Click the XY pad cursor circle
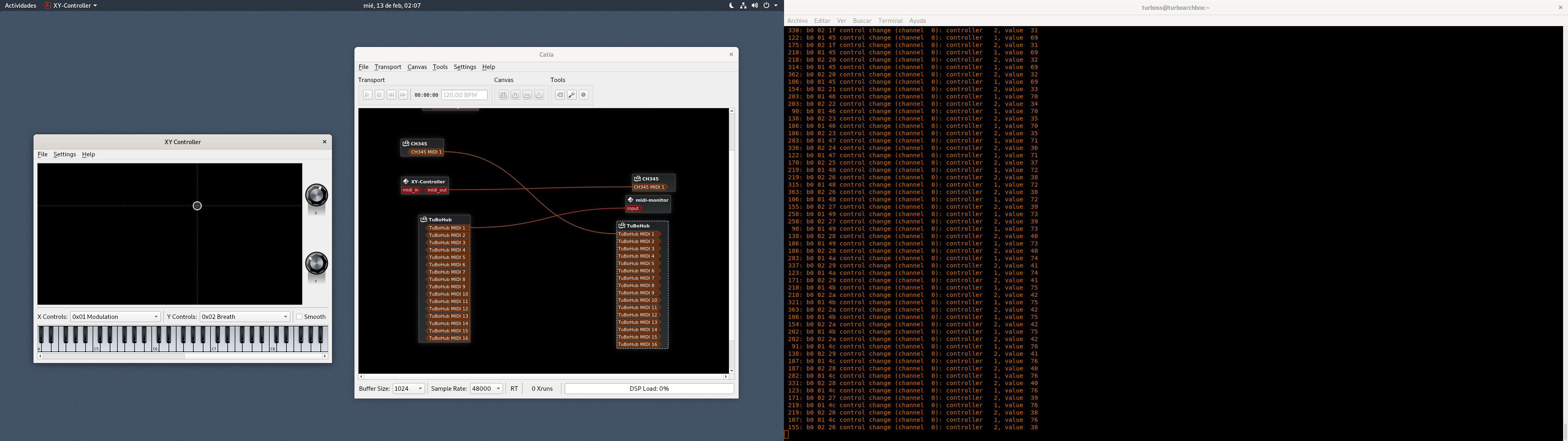1568x441 pixels. tap(197, 206)
